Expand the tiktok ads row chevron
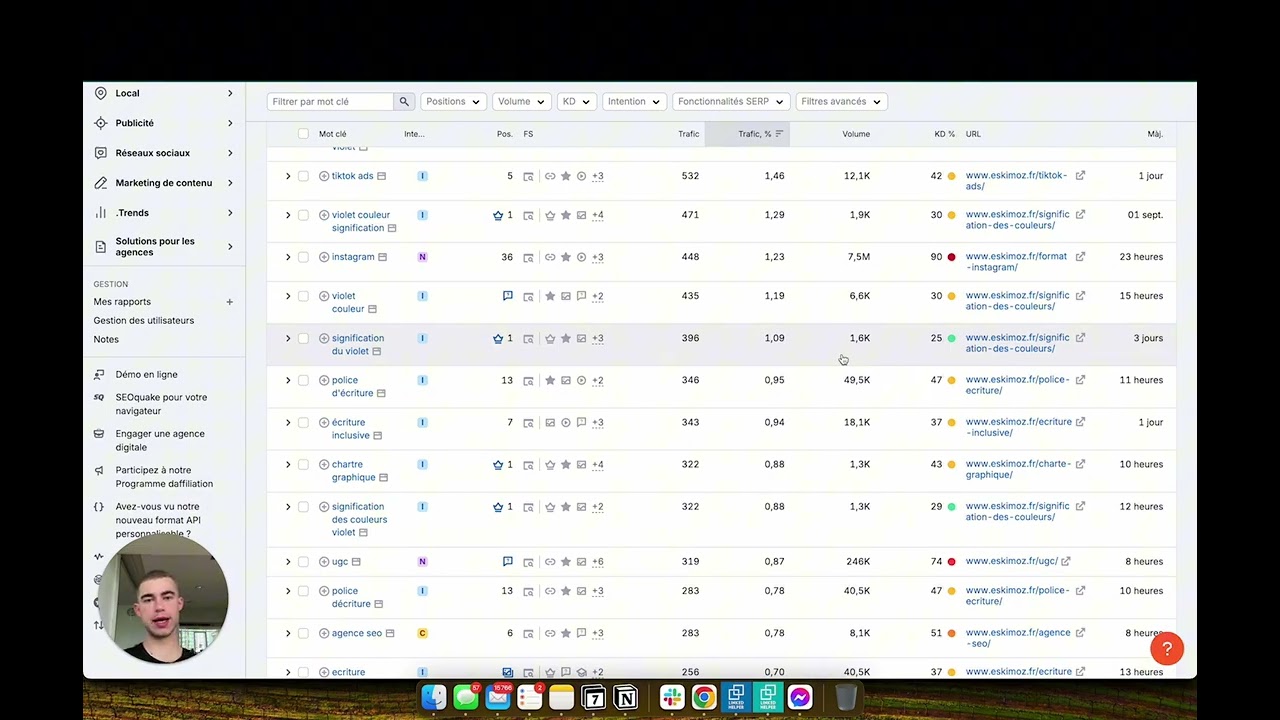This screenshot has width=1280, height=720. [288, 176]
